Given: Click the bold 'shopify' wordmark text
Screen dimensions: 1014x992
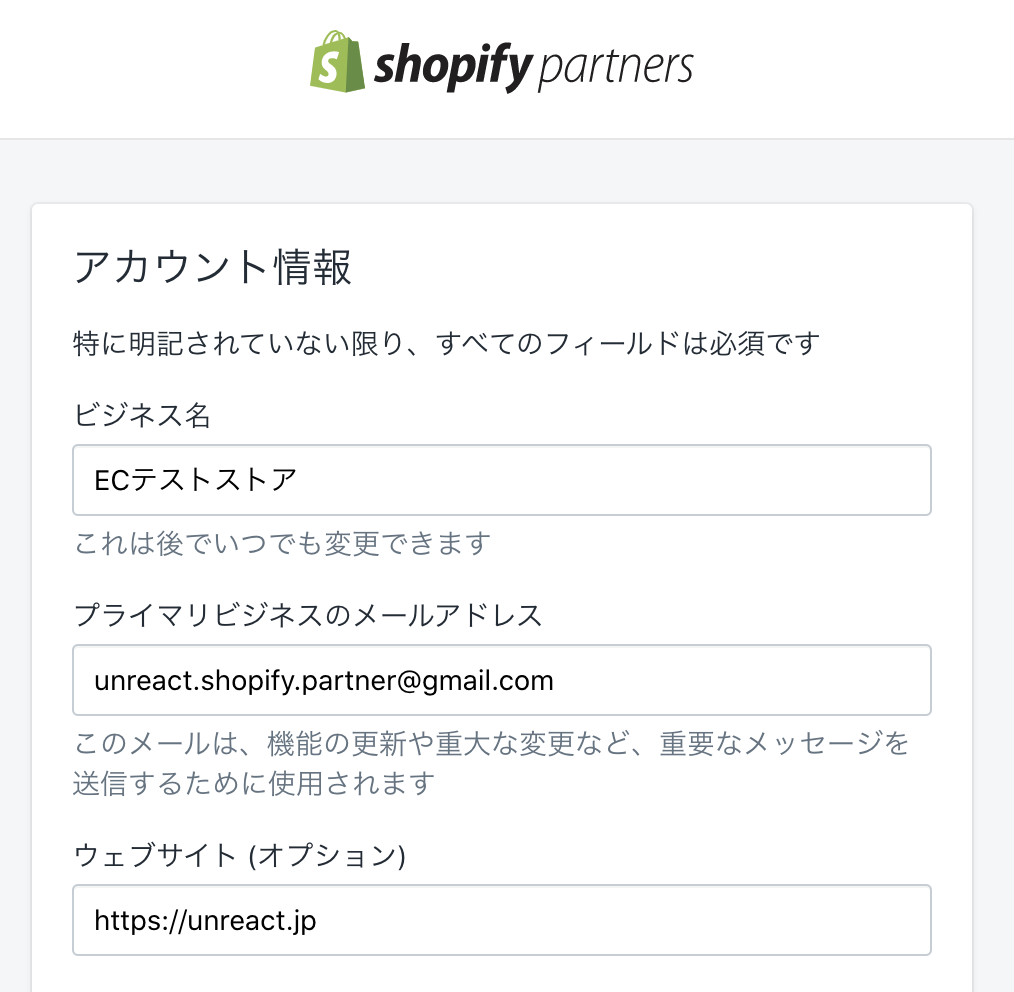Looking at the screenshot, I should tap(454, 68).
